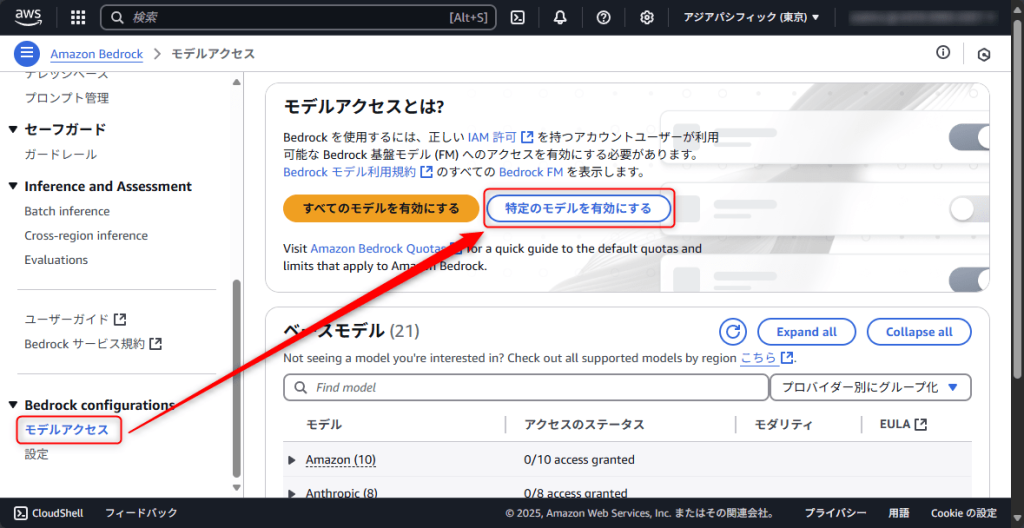
Task: Open the Asia Pacific (Tokyo) region dropdown
Action: [751, 18]
